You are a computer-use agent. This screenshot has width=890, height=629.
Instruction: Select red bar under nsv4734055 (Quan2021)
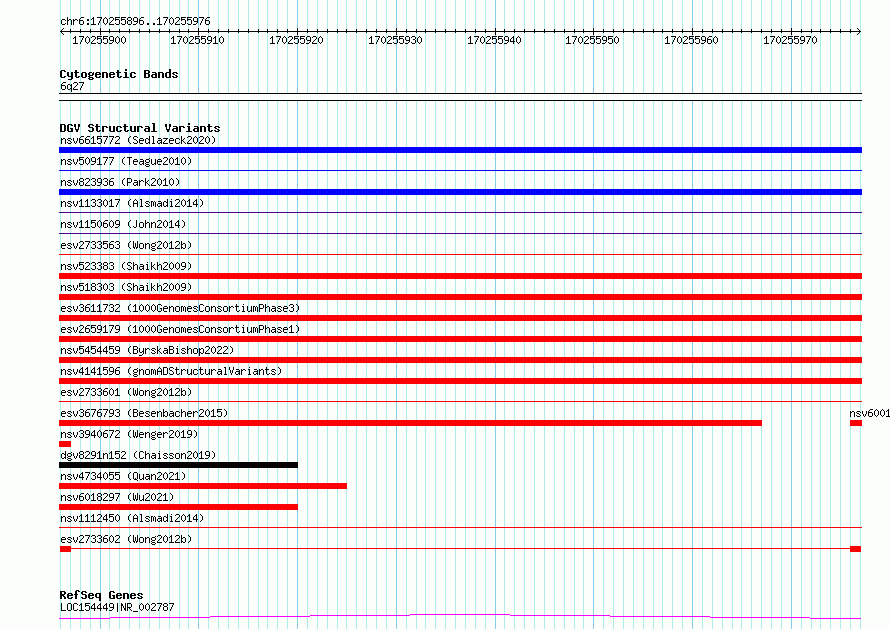tap(203, 486)
